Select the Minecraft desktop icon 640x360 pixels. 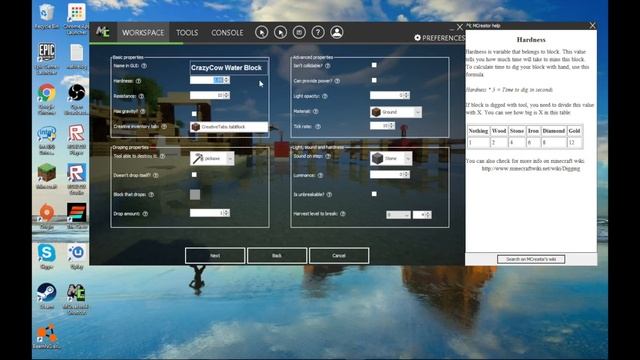[x=47, y=176]
